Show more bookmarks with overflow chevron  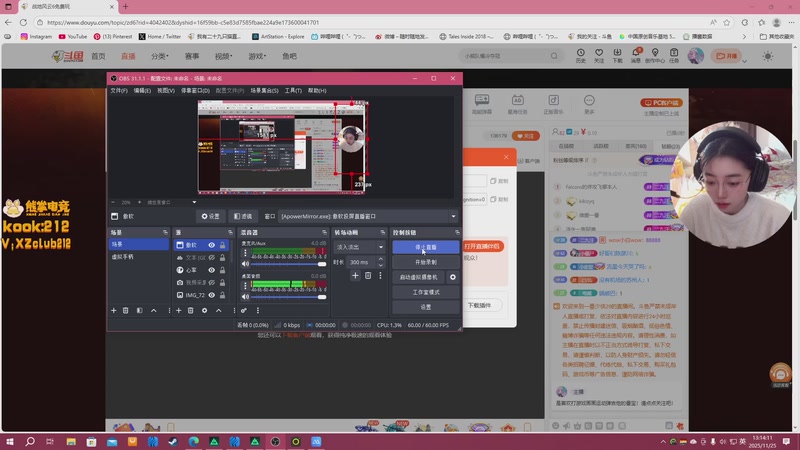coord(744,37)
